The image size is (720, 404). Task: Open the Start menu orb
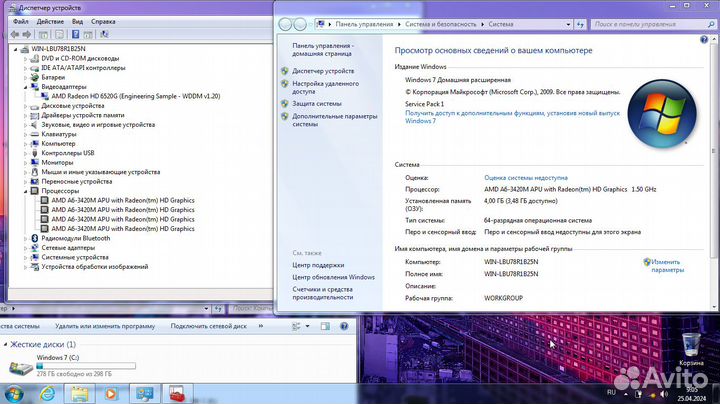[13, 394]
